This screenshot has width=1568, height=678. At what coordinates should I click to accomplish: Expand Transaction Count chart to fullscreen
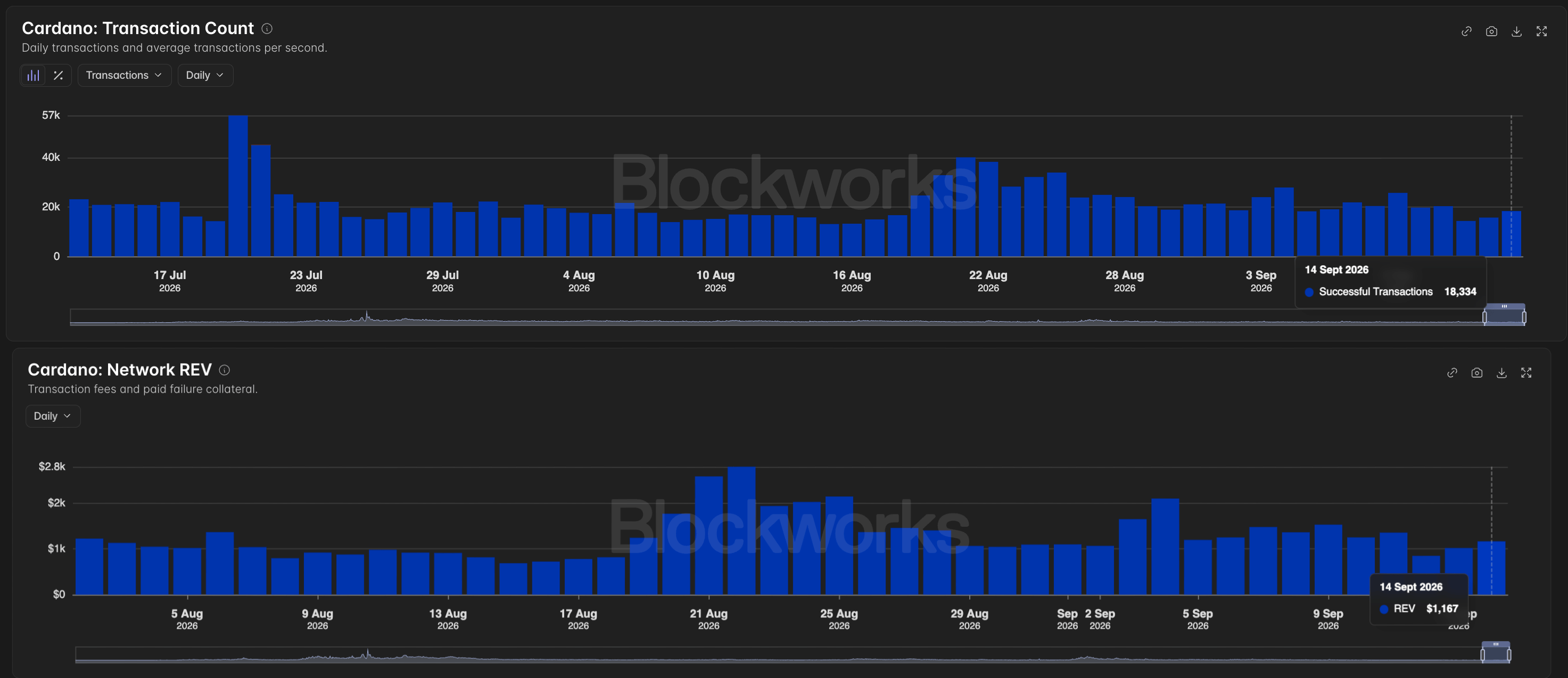pyautogui.click(x=1541, y=31)
